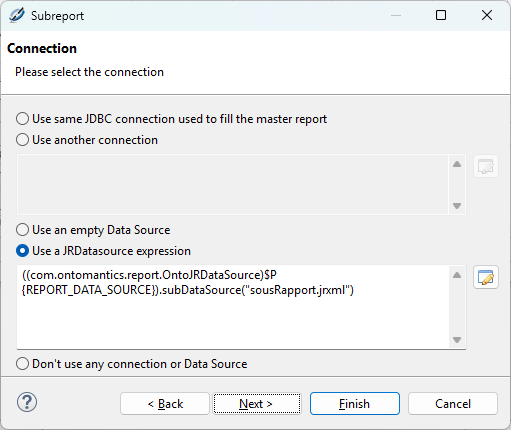Click text '{REPORT_DATA_SOURCE}).subDataSource' in expression

(131, 290)
